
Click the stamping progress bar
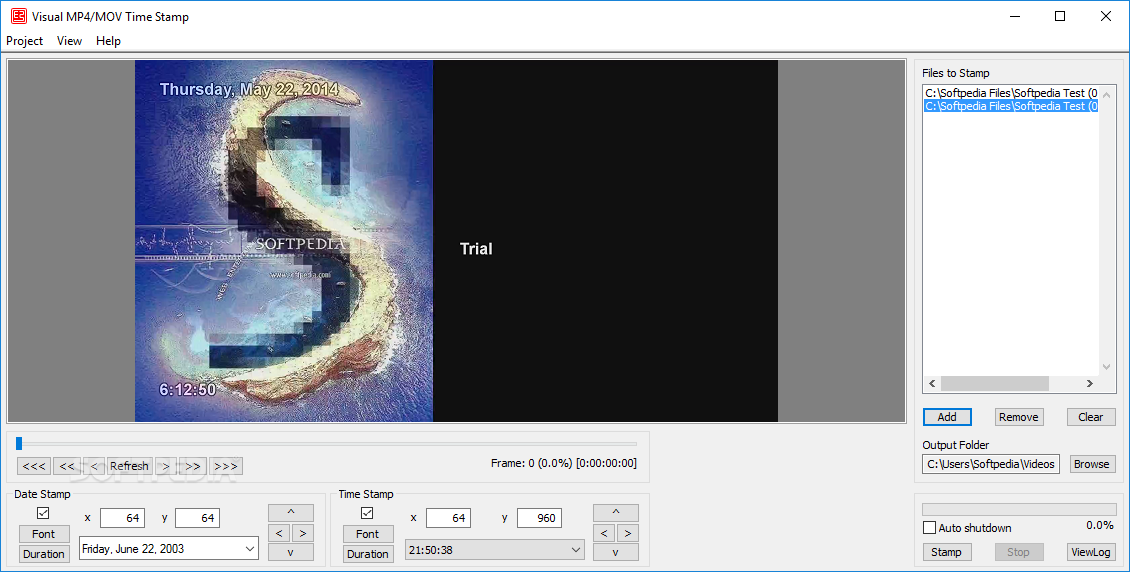pyautogui.click(x=1019, y=509)
